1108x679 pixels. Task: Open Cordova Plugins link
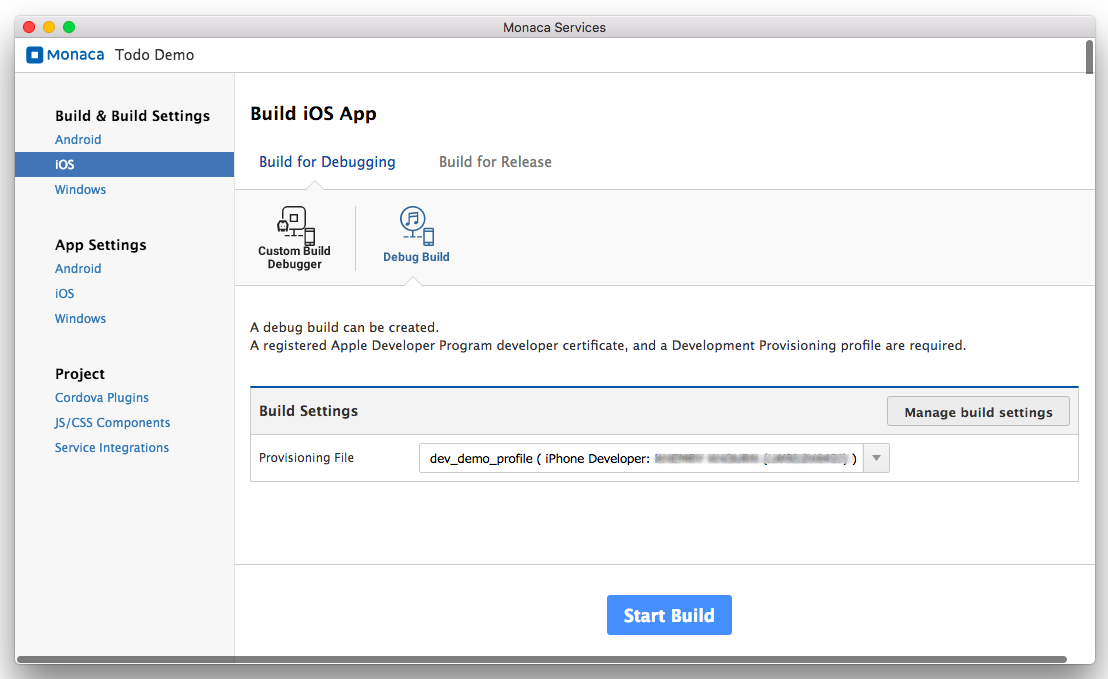pyautogui.click(x=102, y=398)
